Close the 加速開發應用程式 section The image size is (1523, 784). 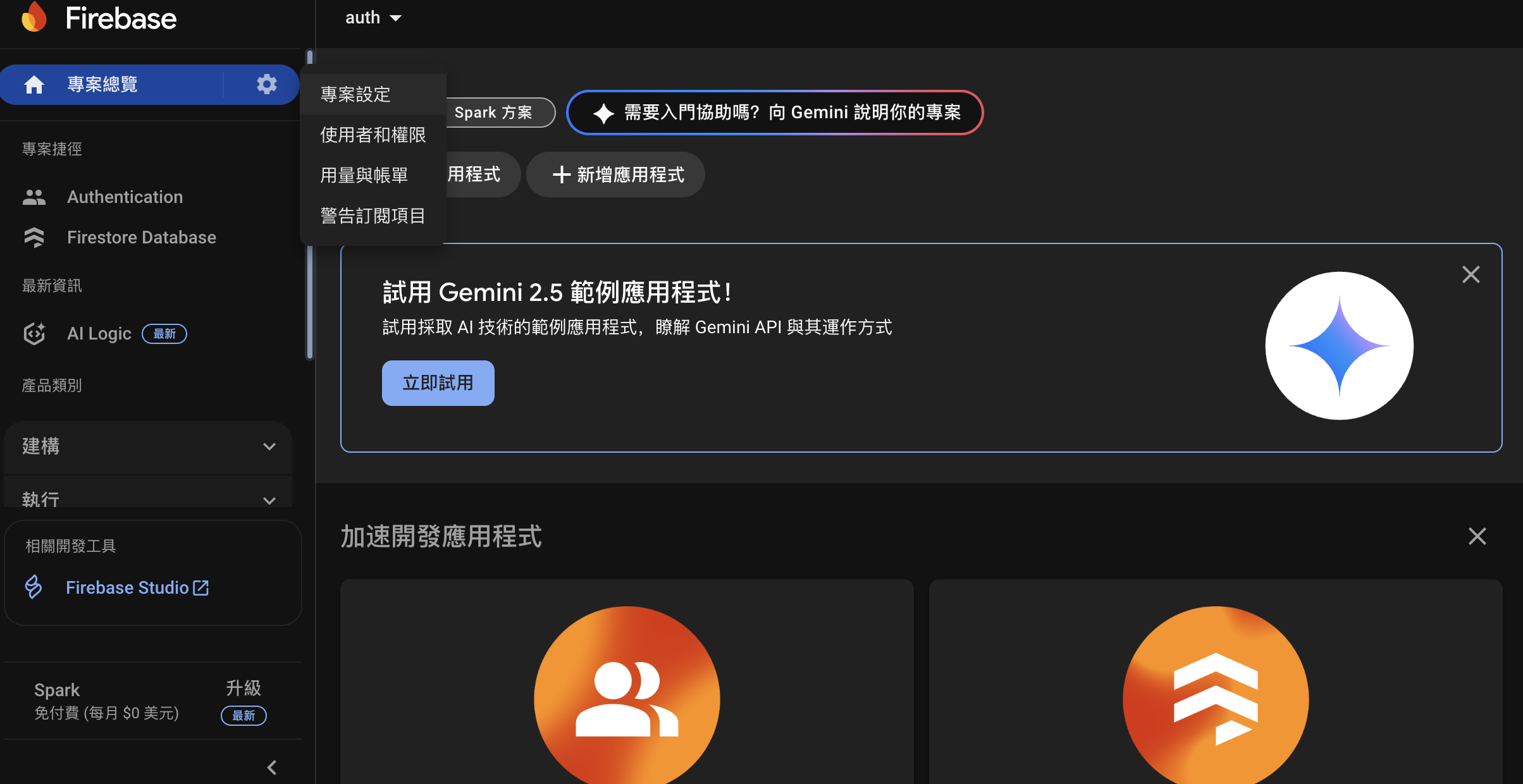tap(1477, 536)
